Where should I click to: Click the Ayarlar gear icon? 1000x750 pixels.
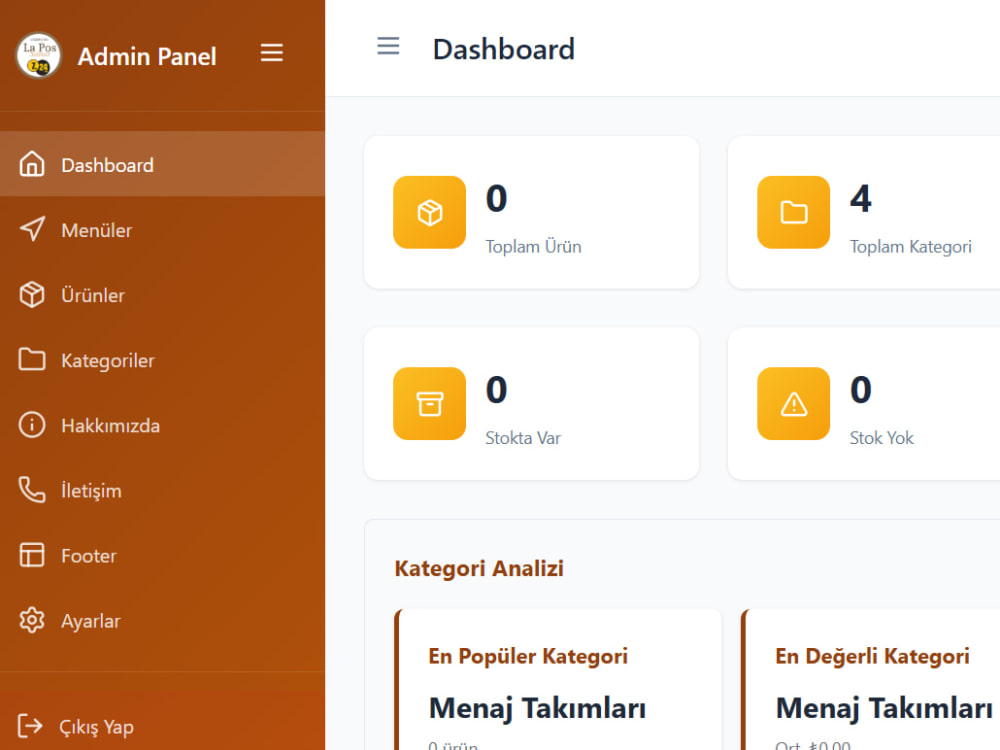pyautogui.click(x=32, y=620)
